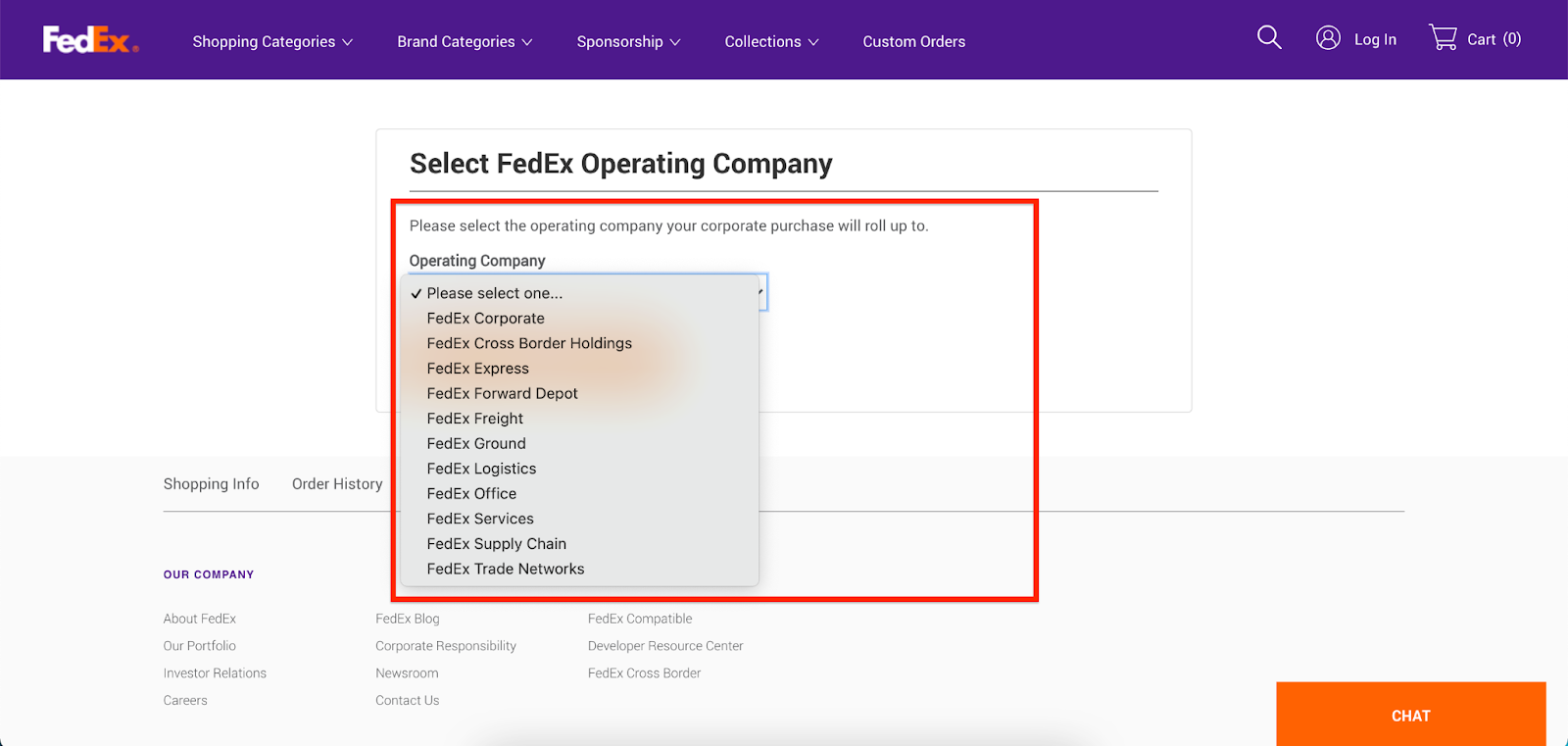1568x746 pixels.
Task: Open Custom Orders page
Action: [x=913, y=41]
